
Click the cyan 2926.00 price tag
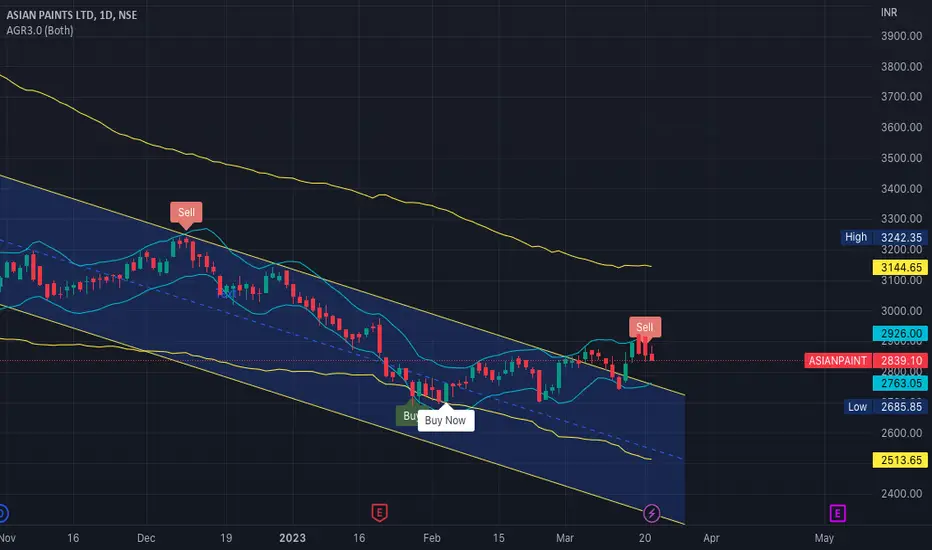point(900,334)
